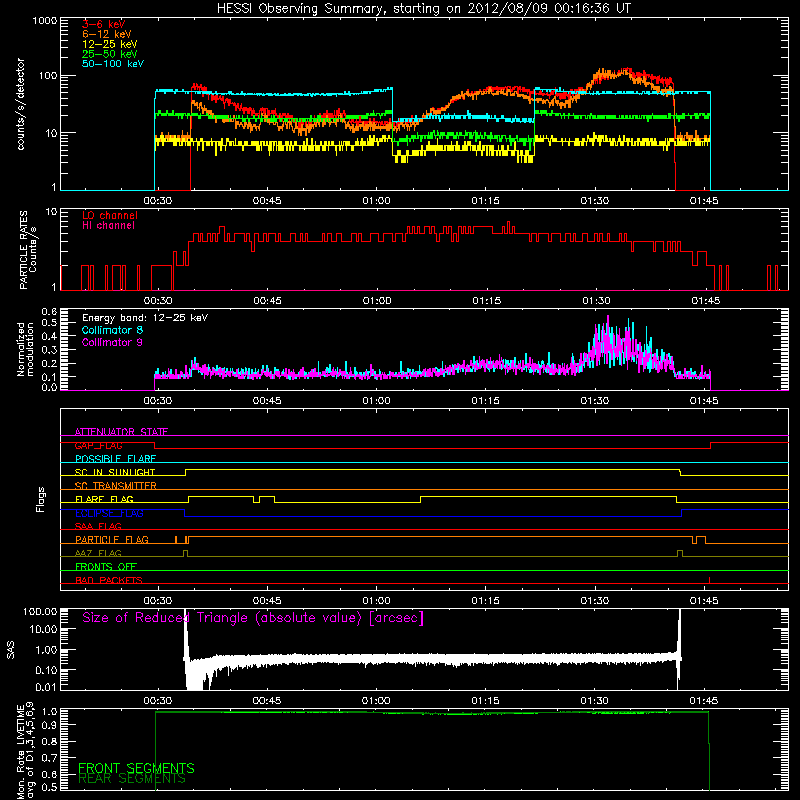The height and width of the screenshot is (800, 800).
Task: Click the 0.6 tick label on the modulation axis
Action: click(x=49, y=311)
